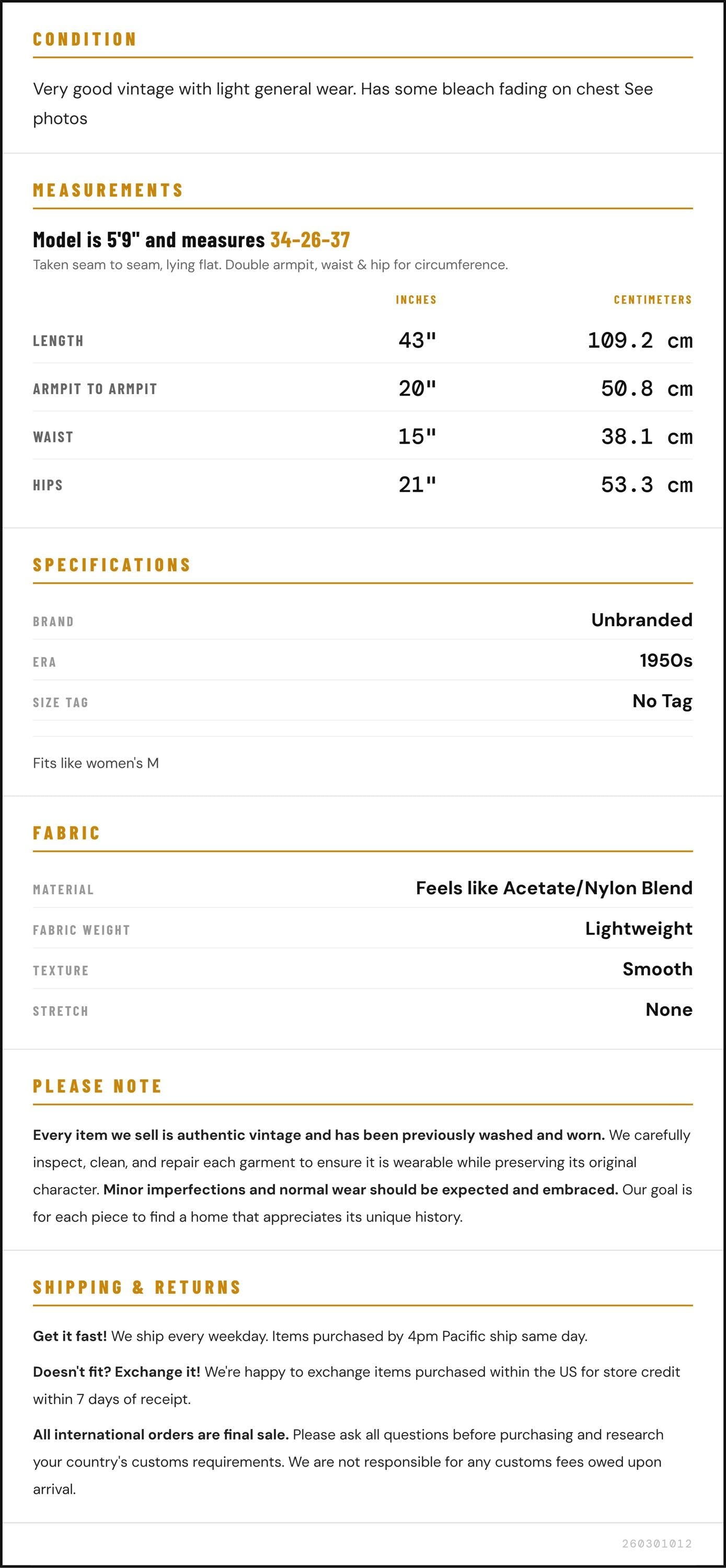Click the FABRIC section heading

pos(66,833)
